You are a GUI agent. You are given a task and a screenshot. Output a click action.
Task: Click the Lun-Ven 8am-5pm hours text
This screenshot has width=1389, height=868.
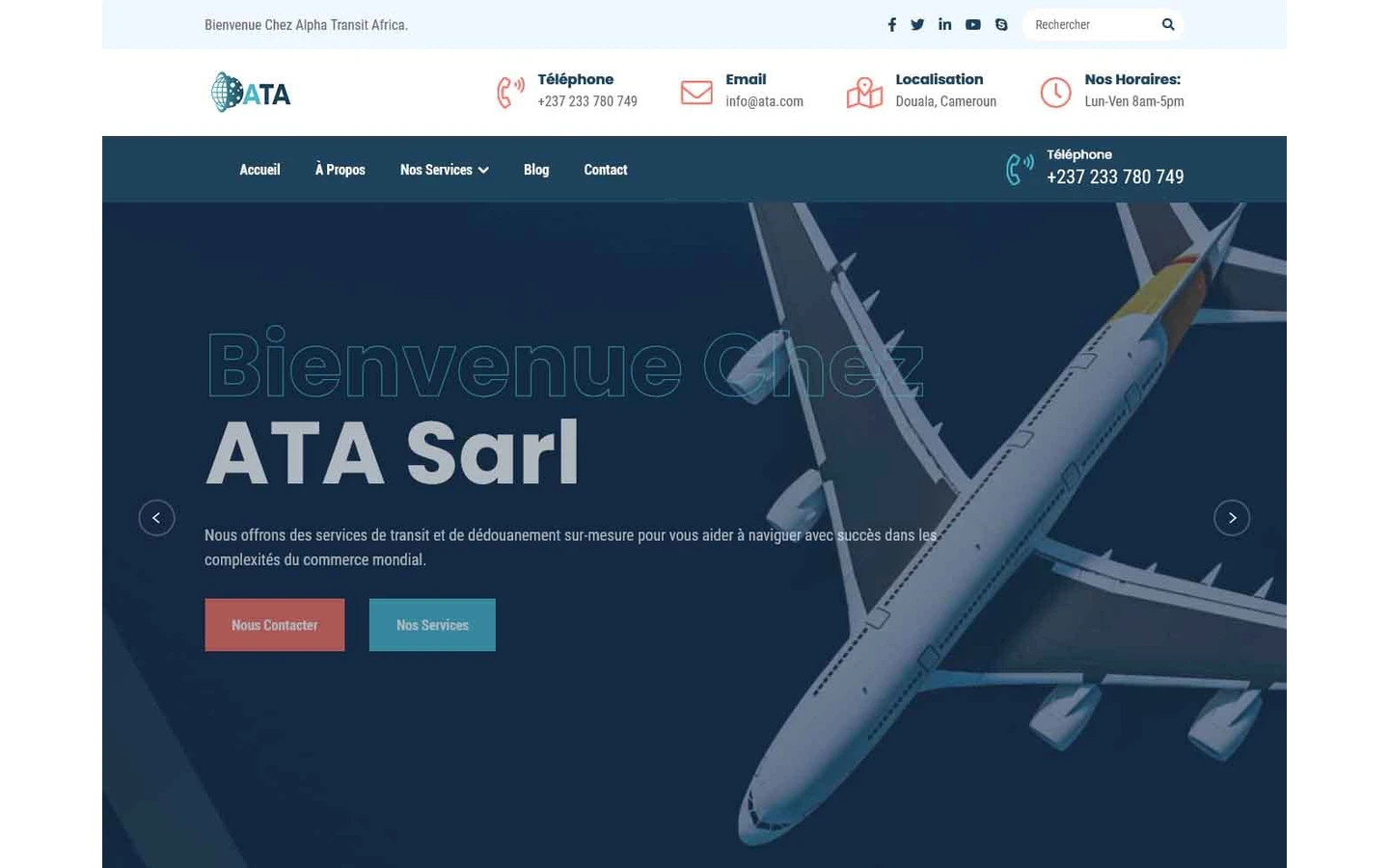click(x=1134, y=101)
